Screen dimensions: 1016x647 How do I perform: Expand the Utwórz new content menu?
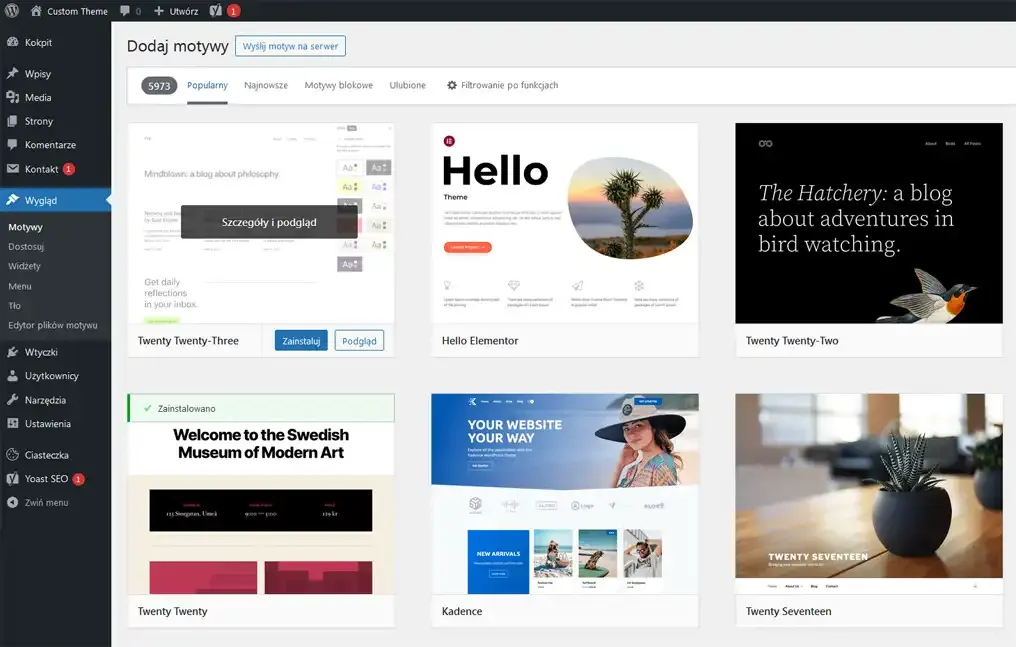176,11
